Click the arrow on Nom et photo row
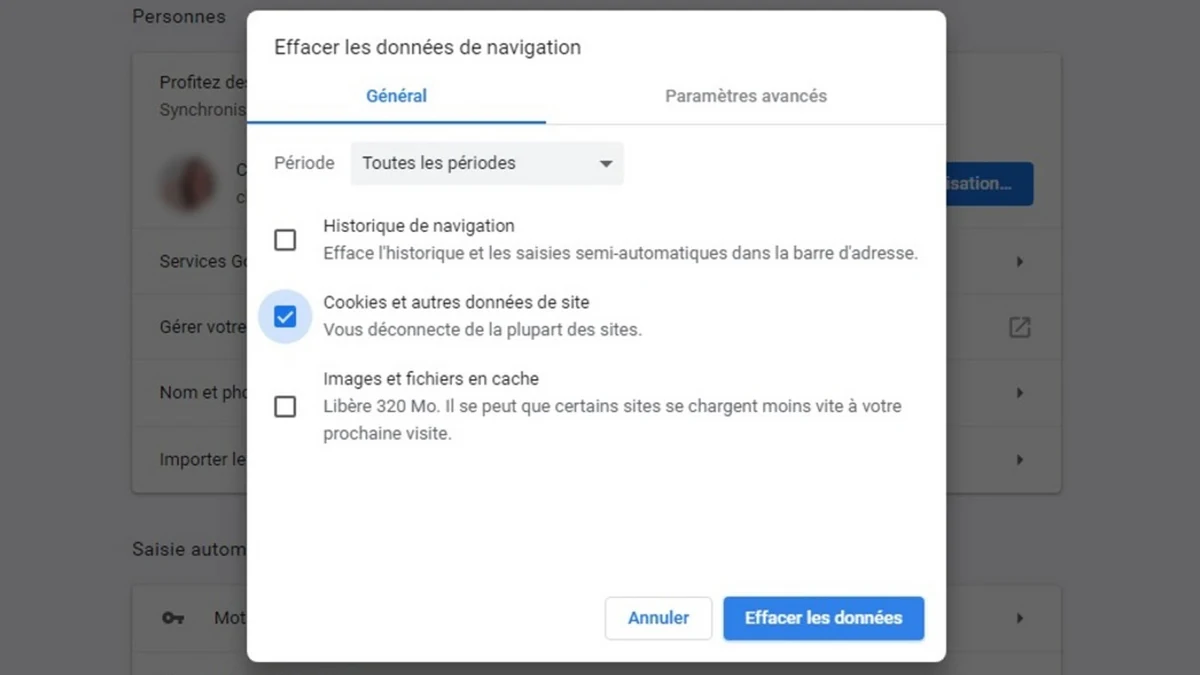The image size is (1200, 675). coord(1019,393)
